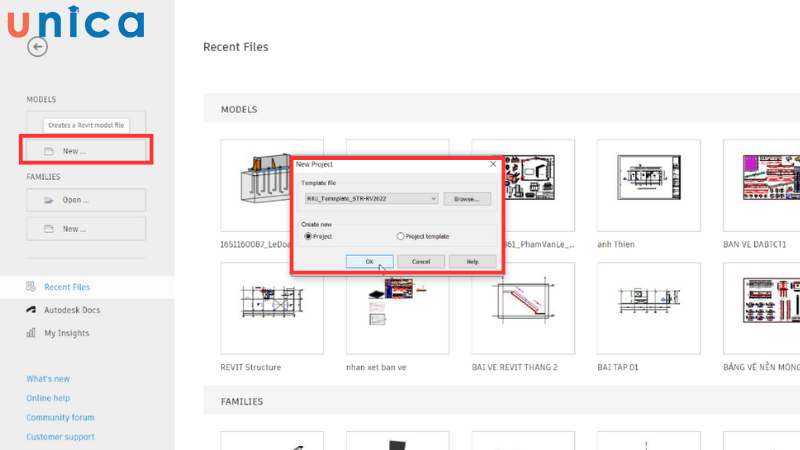800x450 pixels.
Task: Open the BAI TAP 01 thumbnail
Action: pos(648,308)
